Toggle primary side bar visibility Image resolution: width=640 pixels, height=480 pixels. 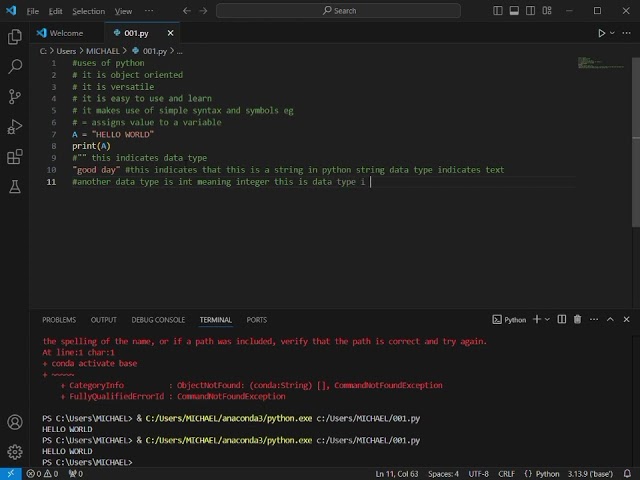click(498, 11)
